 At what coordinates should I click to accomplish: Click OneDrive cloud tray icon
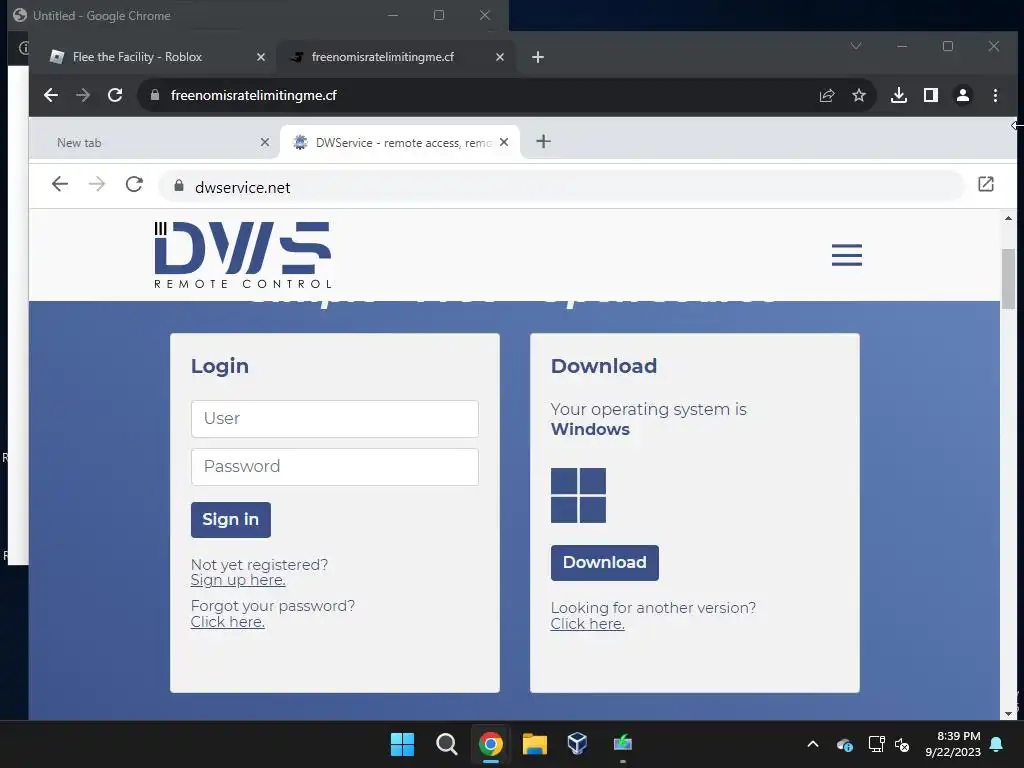coord(844,744)
